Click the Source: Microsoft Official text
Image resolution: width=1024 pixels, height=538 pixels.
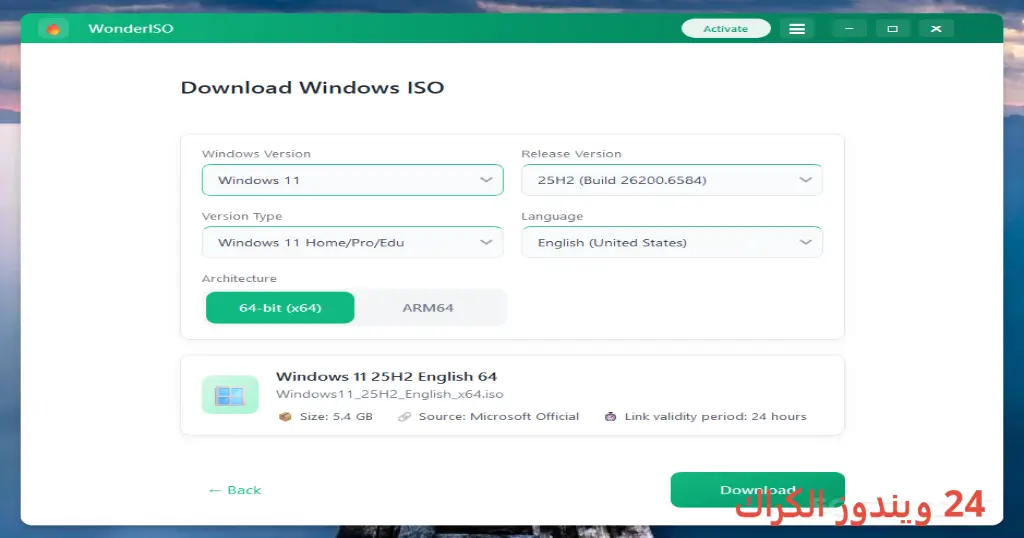coord(498,417)
